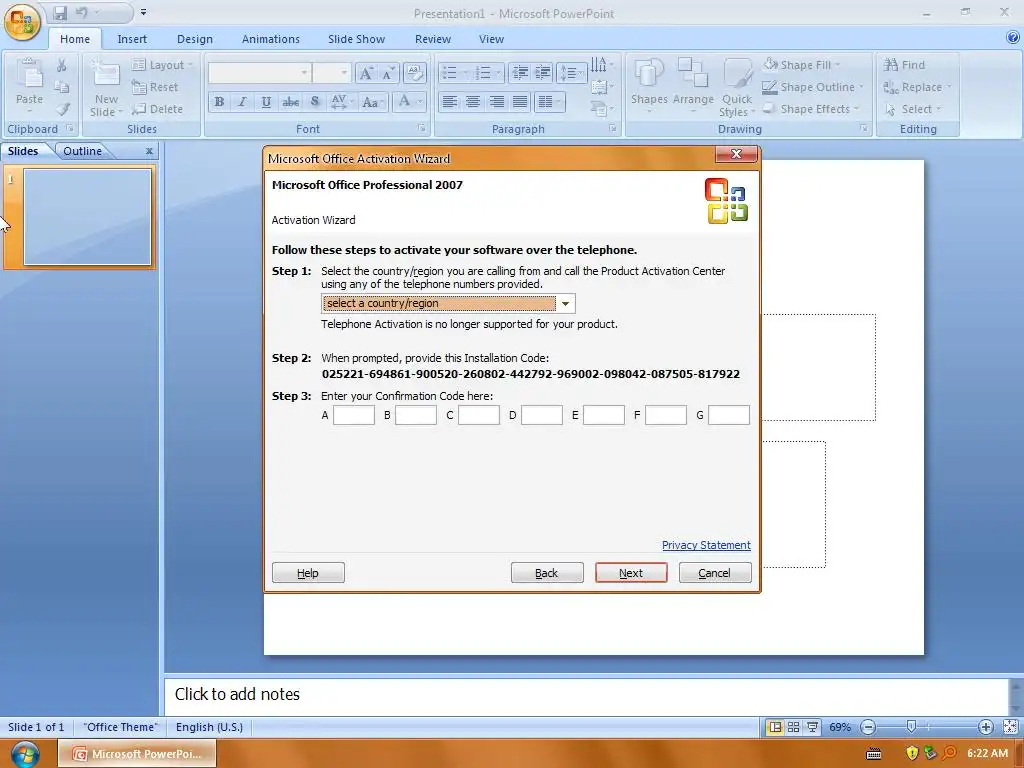Image resolution: width=1024 pixels, height=768 pixels.
Task: Justify text in Paragraph group
Action: tap(520, 102)
